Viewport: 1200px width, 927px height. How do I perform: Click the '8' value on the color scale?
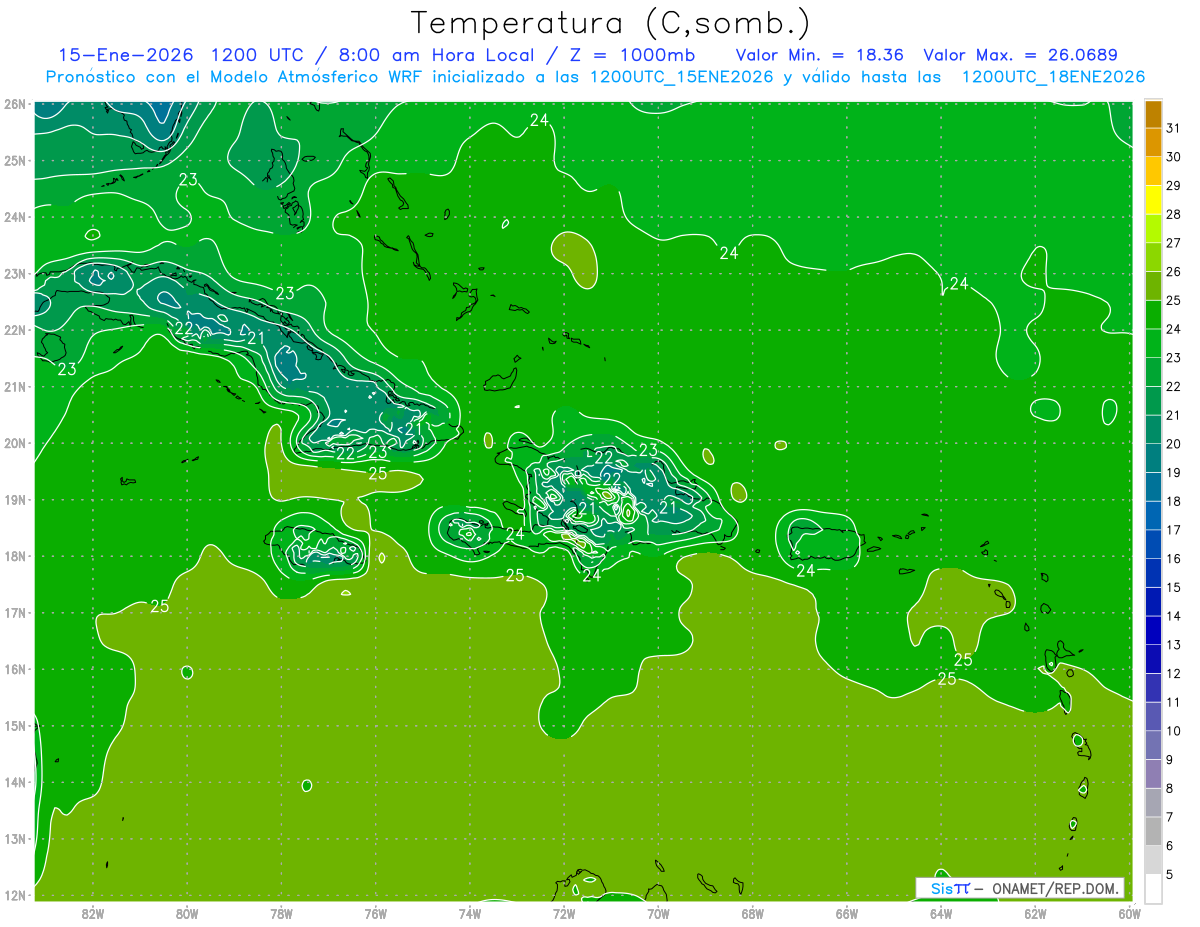tap(1170, 787)
